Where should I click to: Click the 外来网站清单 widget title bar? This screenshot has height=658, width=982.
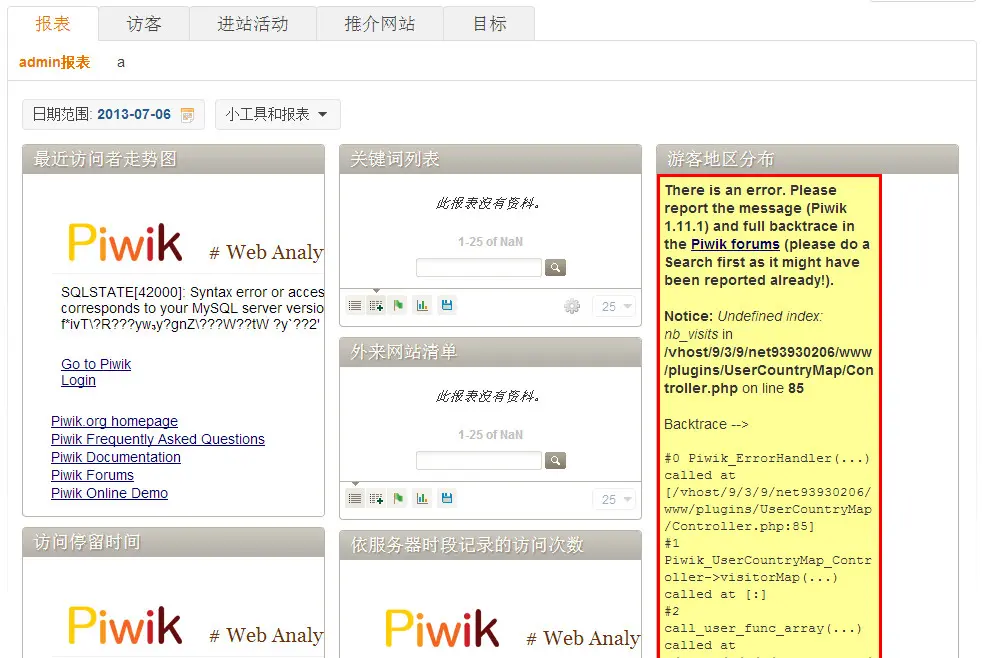pyautogui.click(x=490, y=352)
